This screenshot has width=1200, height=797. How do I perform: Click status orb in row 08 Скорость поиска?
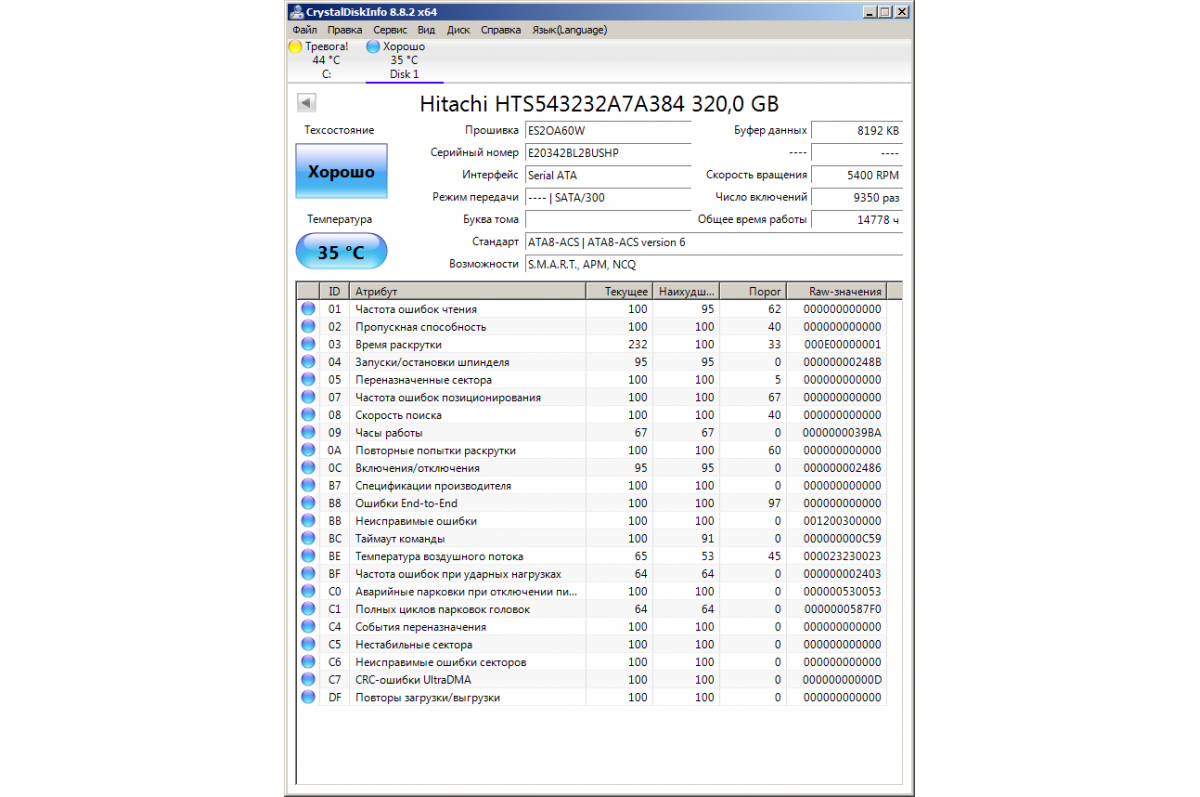[x=308, y=415]
